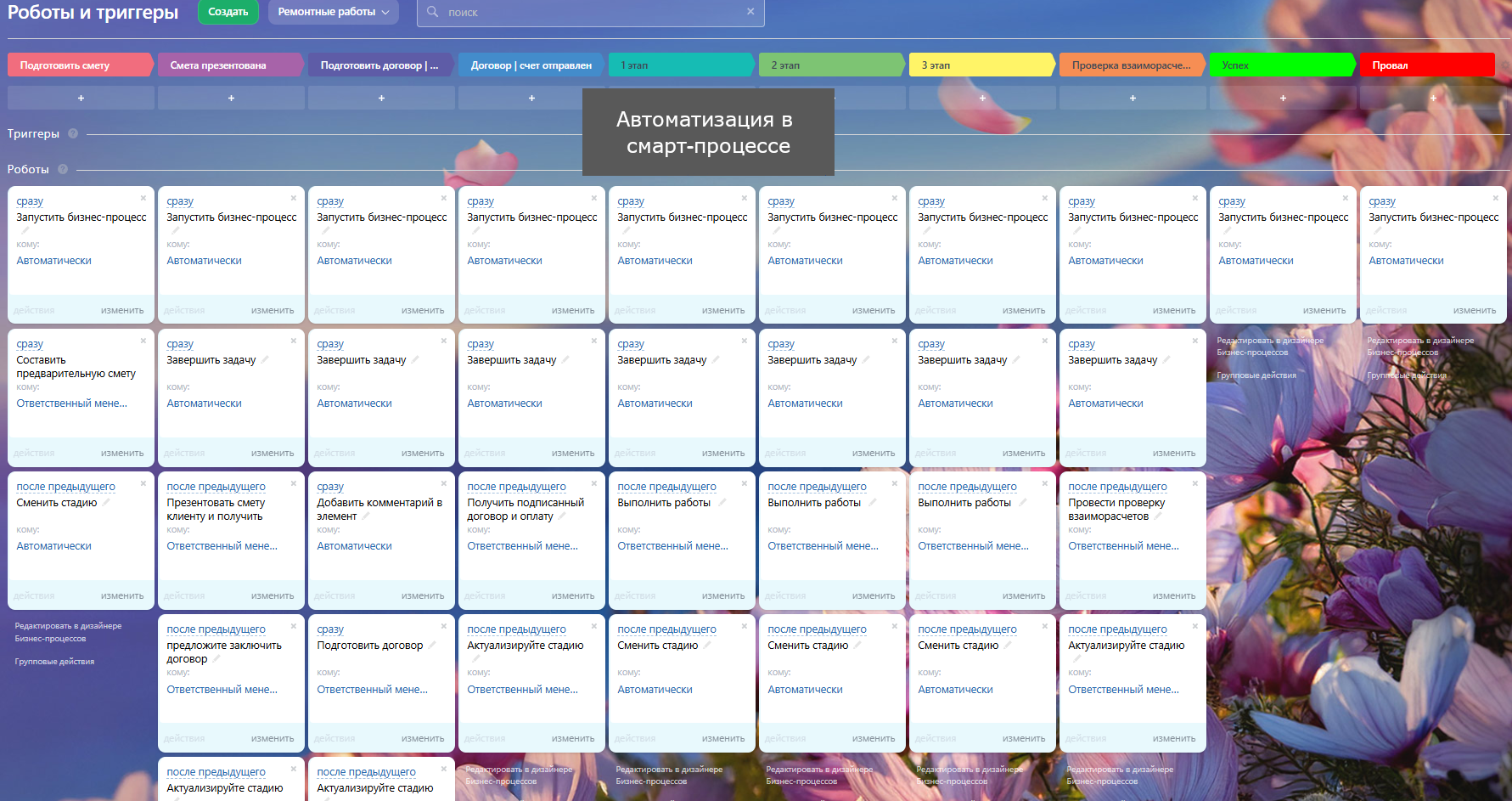Click 'Групповые действия' under the Провал column
This screenshot has width=1512, height=801.
coord(1407,375)
